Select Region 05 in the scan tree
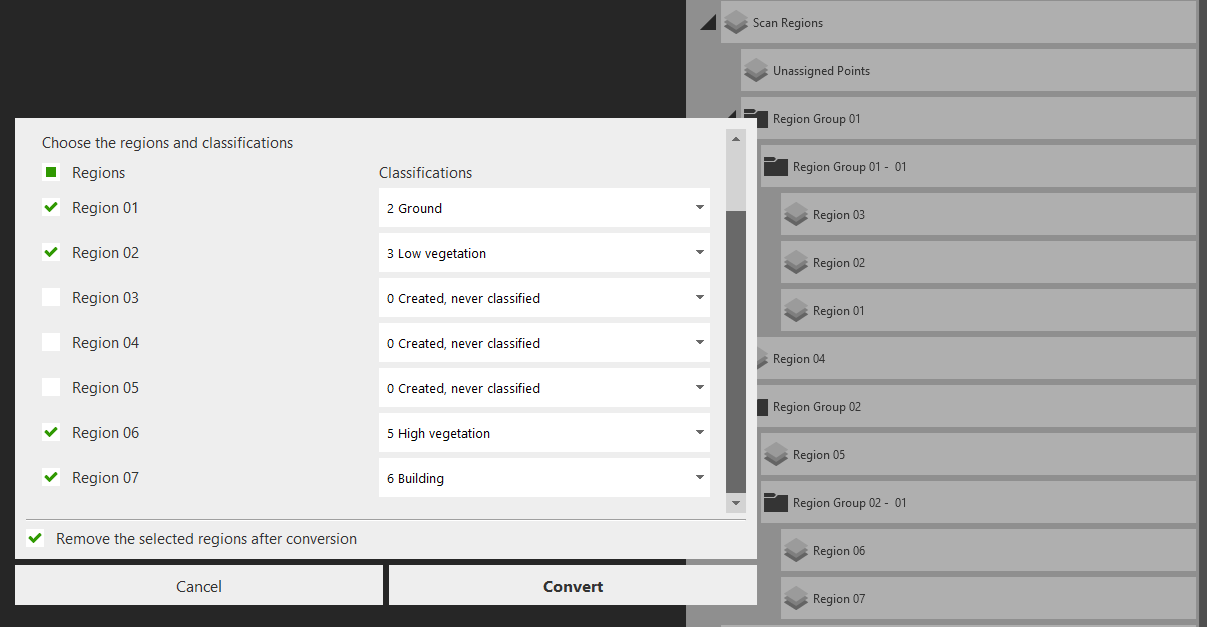 (x=978, y=454)
